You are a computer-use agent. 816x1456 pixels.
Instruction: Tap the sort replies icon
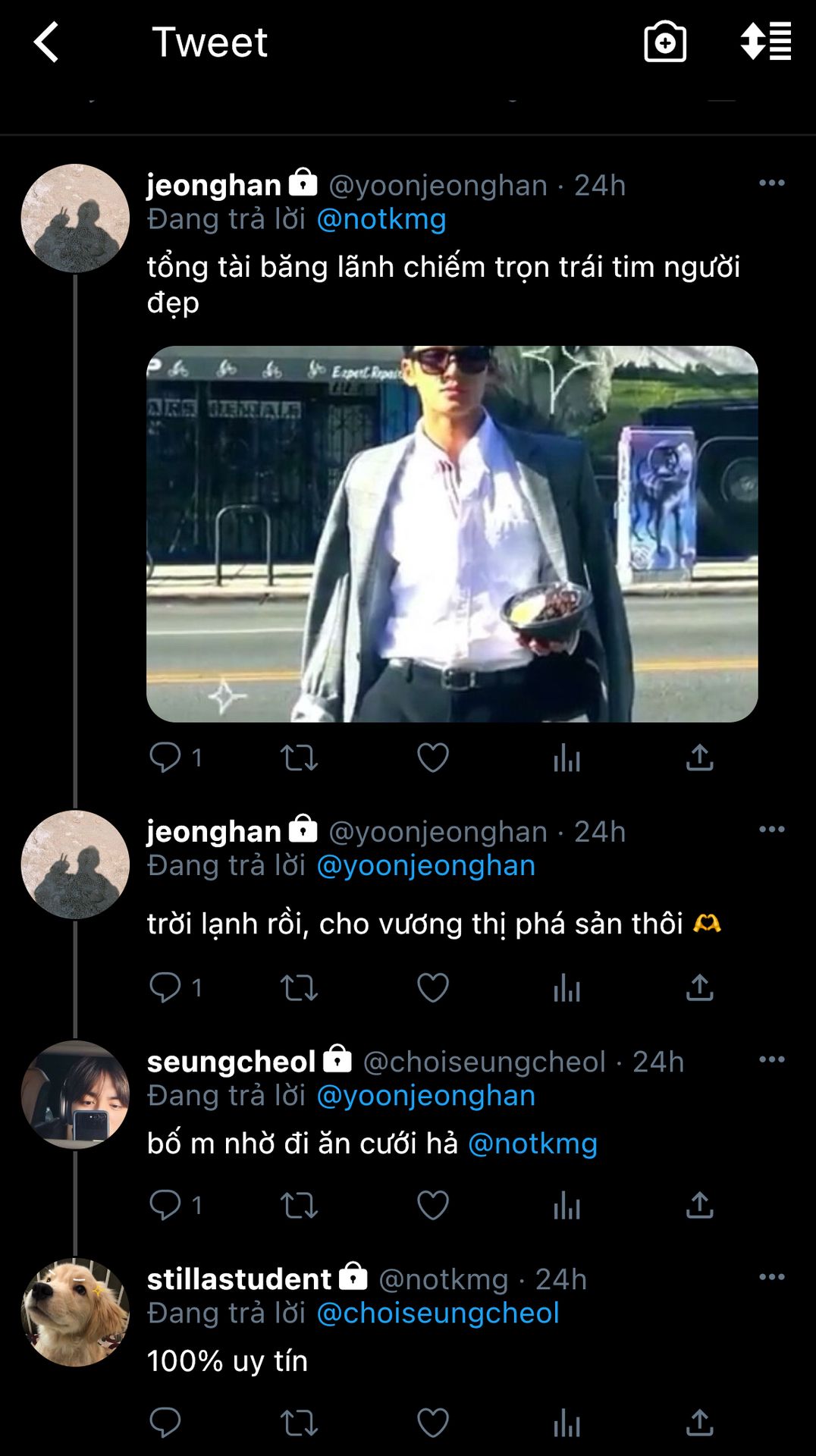point(766,42)
